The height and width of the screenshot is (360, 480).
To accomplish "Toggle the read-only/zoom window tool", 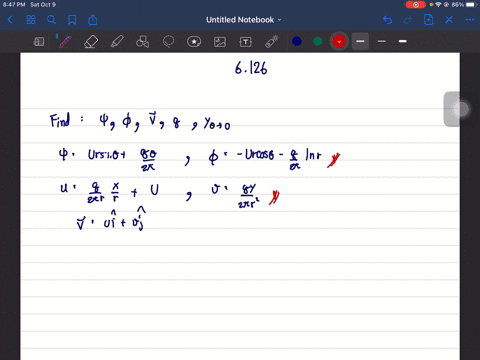I will 39,42.
